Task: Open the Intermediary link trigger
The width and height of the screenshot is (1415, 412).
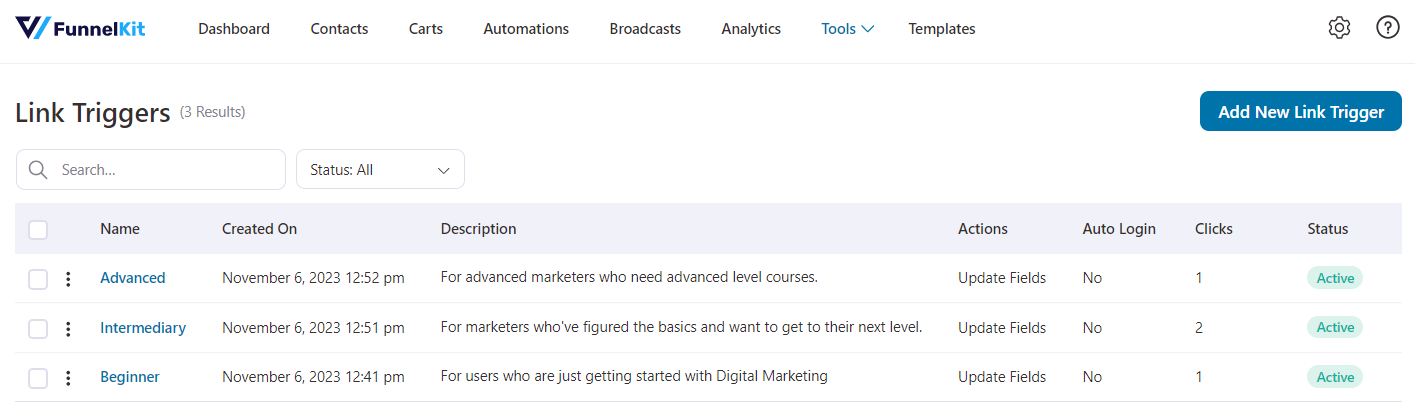Action: (x=143, y=328)
